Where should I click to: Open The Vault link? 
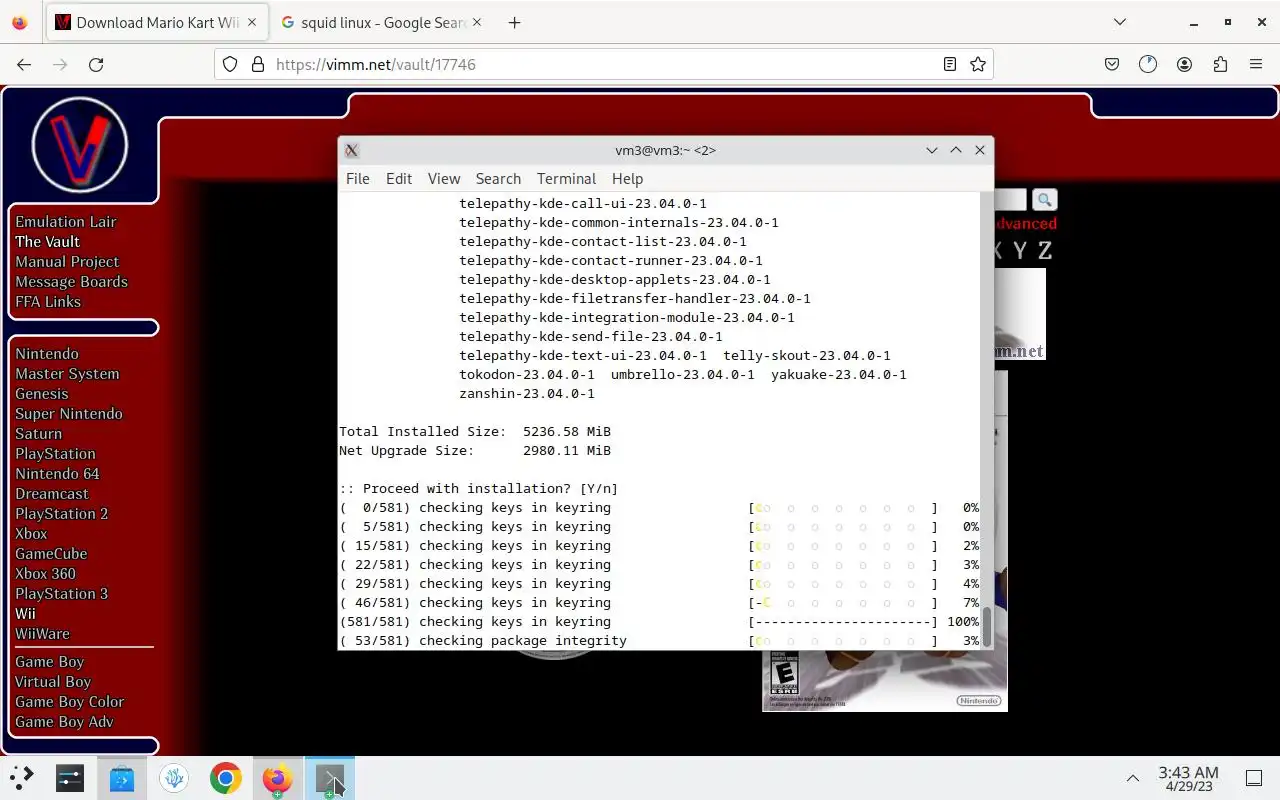tap(47, 242)
